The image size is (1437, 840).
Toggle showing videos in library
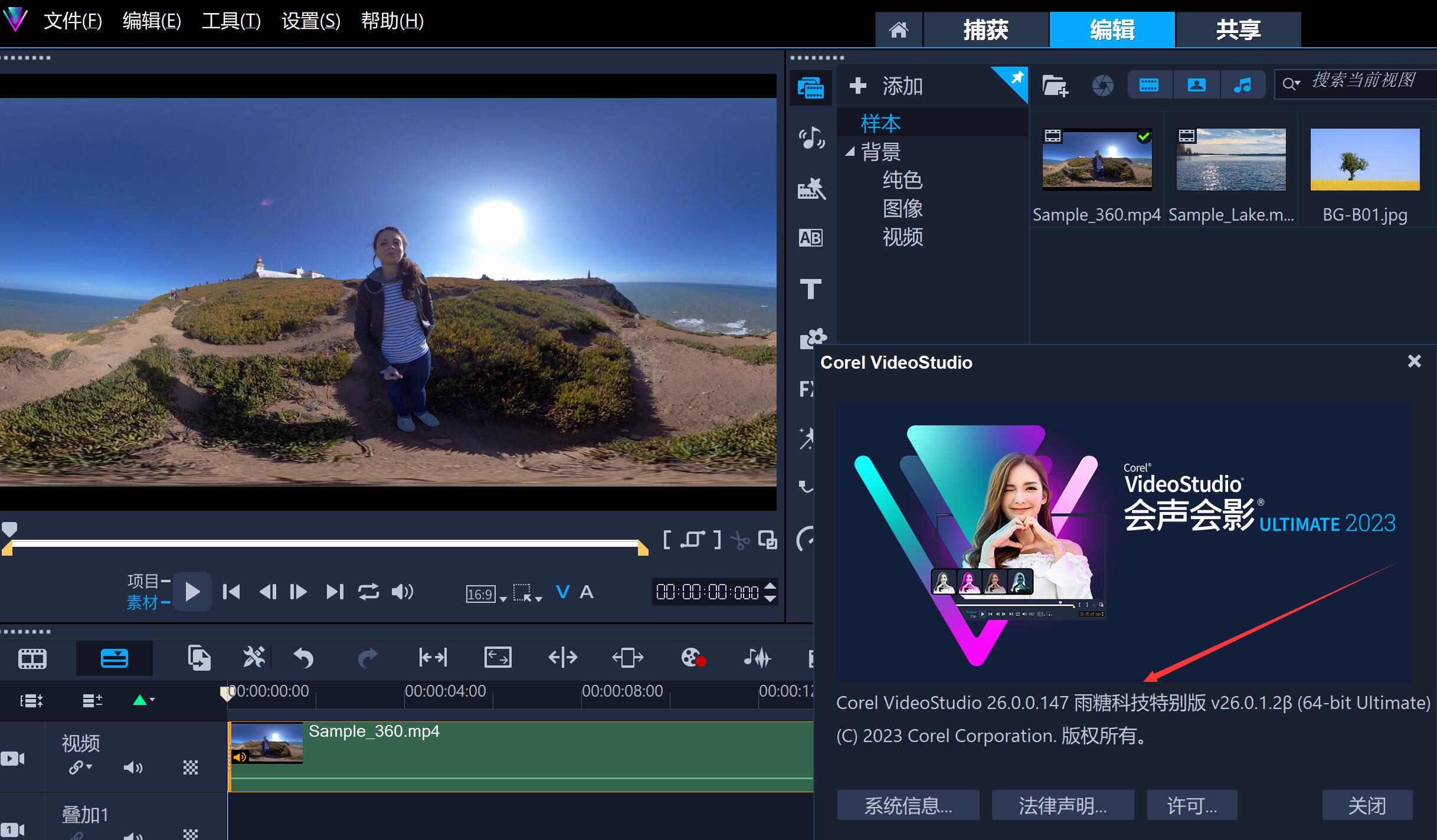[x=1148, y=86]
